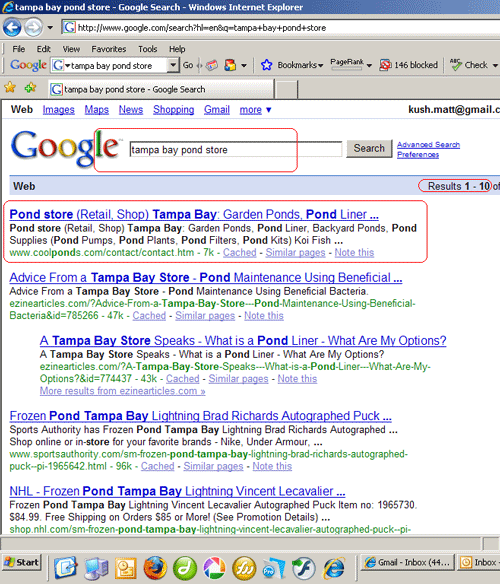Expand the Google Toolbar search history dropdown
Screen dimensions: 500x584
coord(173,65)
